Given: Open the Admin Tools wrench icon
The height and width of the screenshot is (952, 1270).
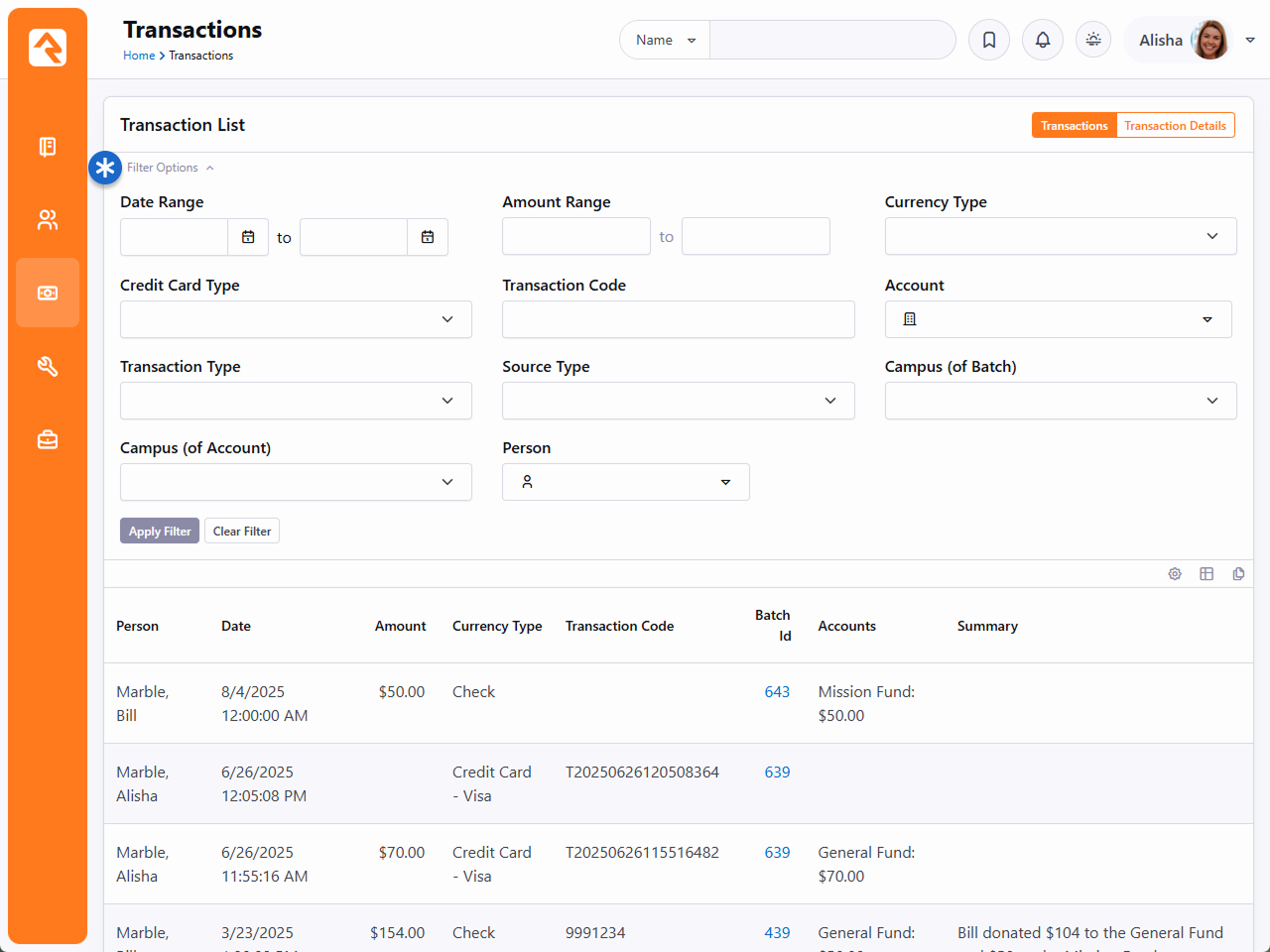Looking at the screenshot, I should tap(48, 367).
